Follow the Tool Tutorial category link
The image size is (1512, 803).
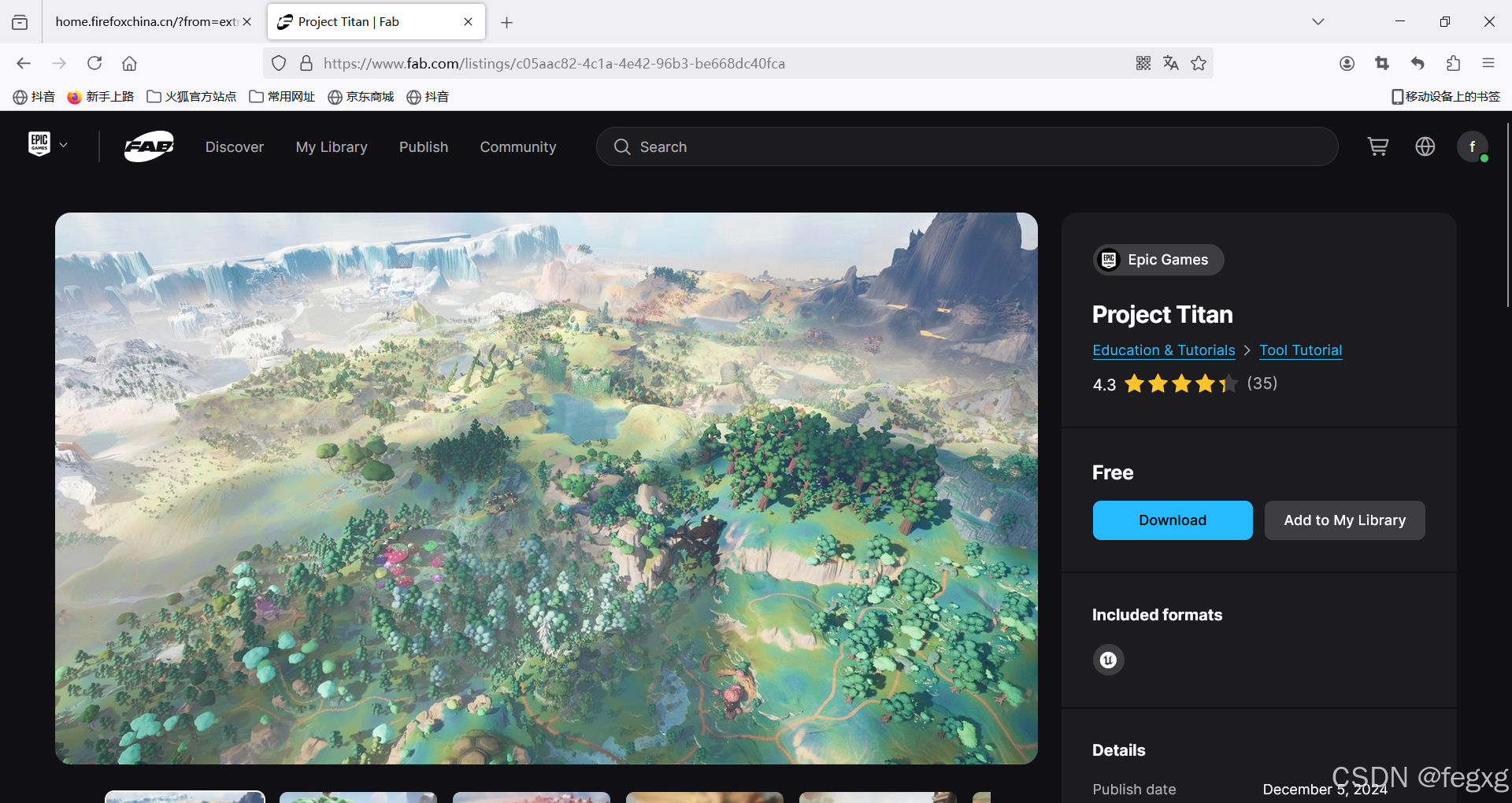pyautogui.click(x=1301, y=350)
